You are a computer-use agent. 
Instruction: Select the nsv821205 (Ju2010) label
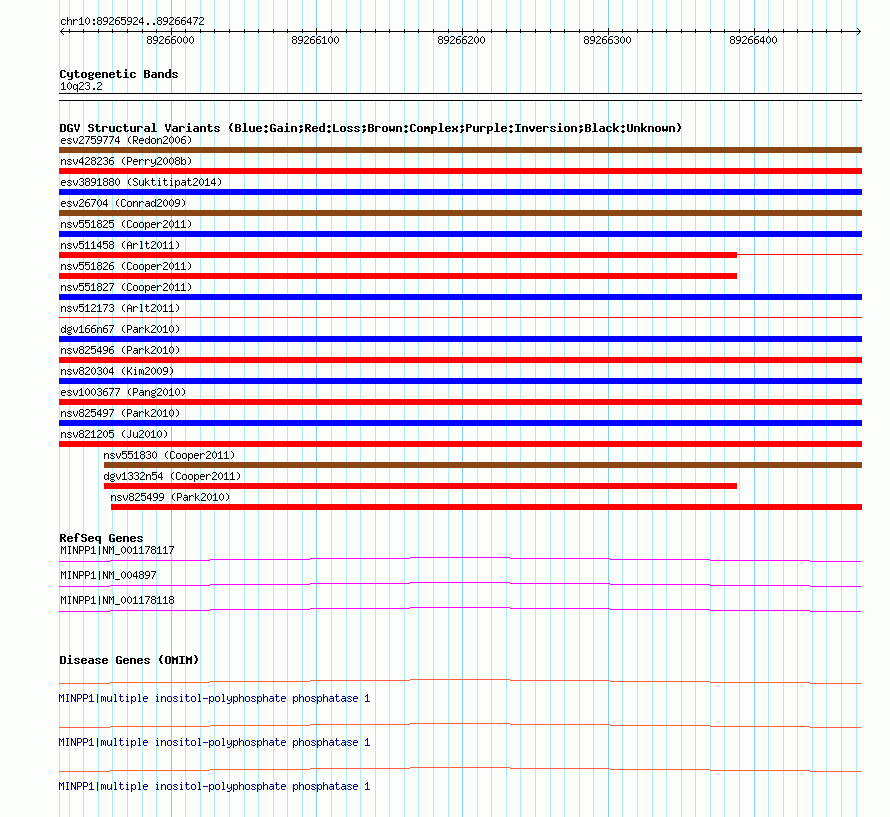coord(114,434)
